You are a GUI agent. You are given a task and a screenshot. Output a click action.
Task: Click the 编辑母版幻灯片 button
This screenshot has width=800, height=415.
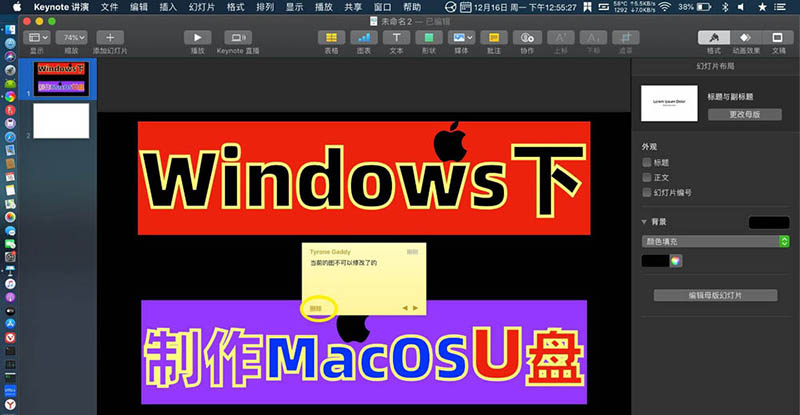pyautogui.click(x=715, y=295)
